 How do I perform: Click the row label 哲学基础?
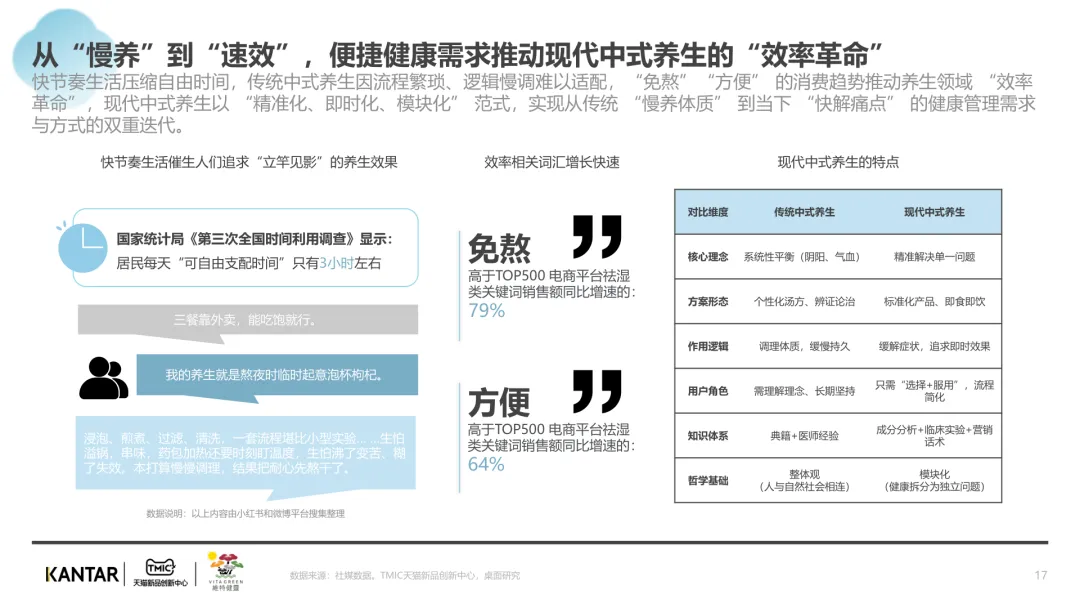707,481
